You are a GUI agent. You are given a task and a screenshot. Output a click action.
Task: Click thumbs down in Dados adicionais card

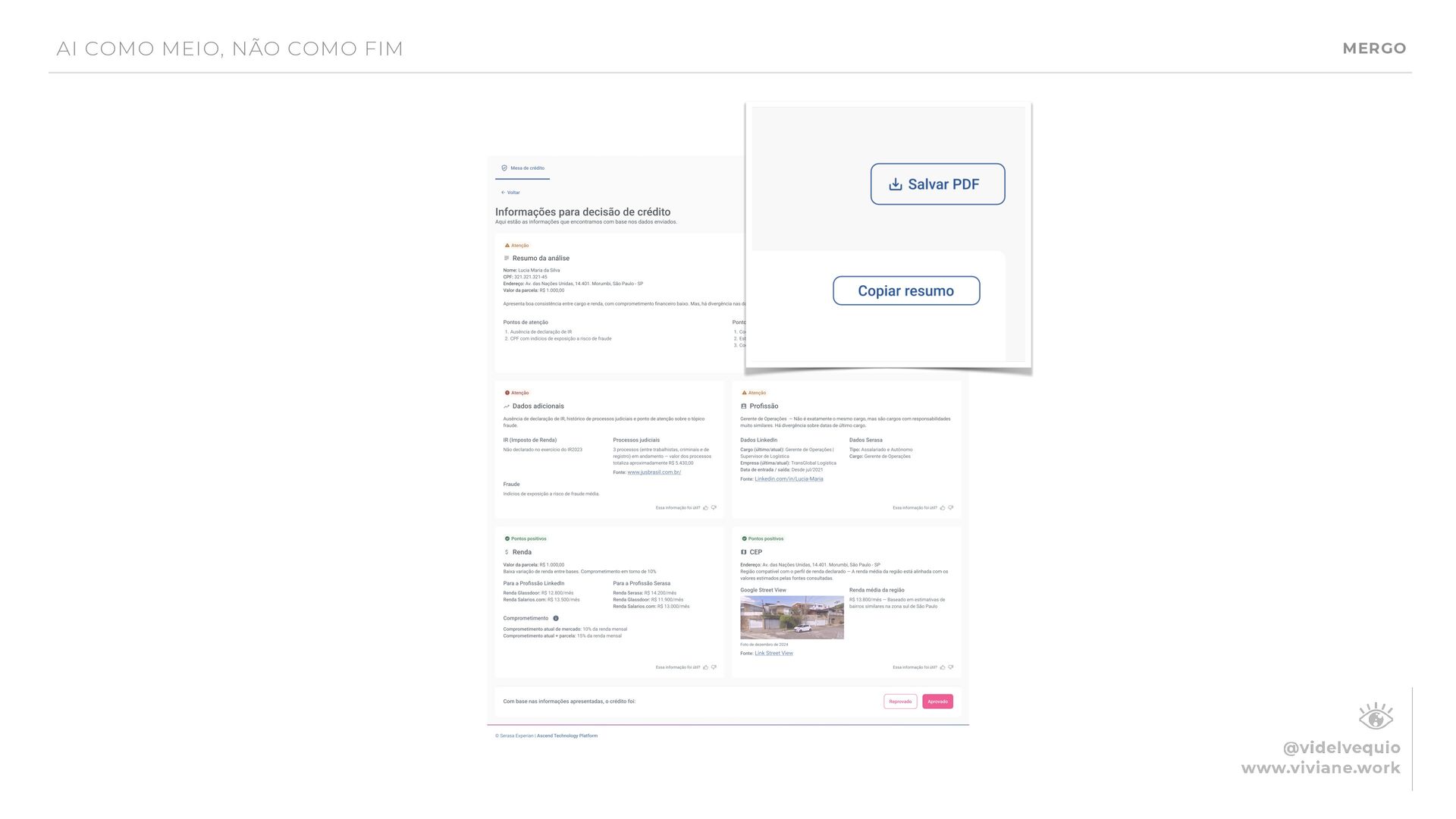[x=714, y=508]
